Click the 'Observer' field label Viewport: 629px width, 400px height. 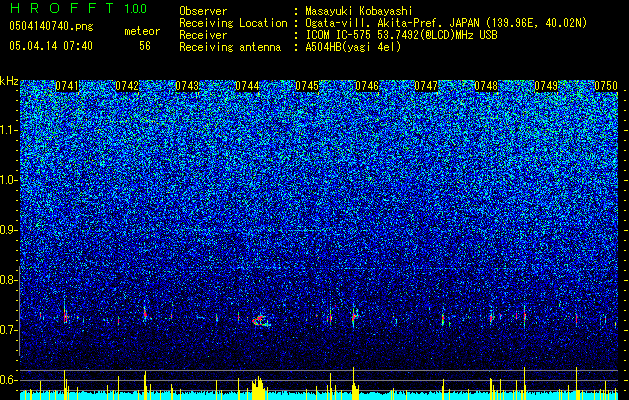click(203, 11)
